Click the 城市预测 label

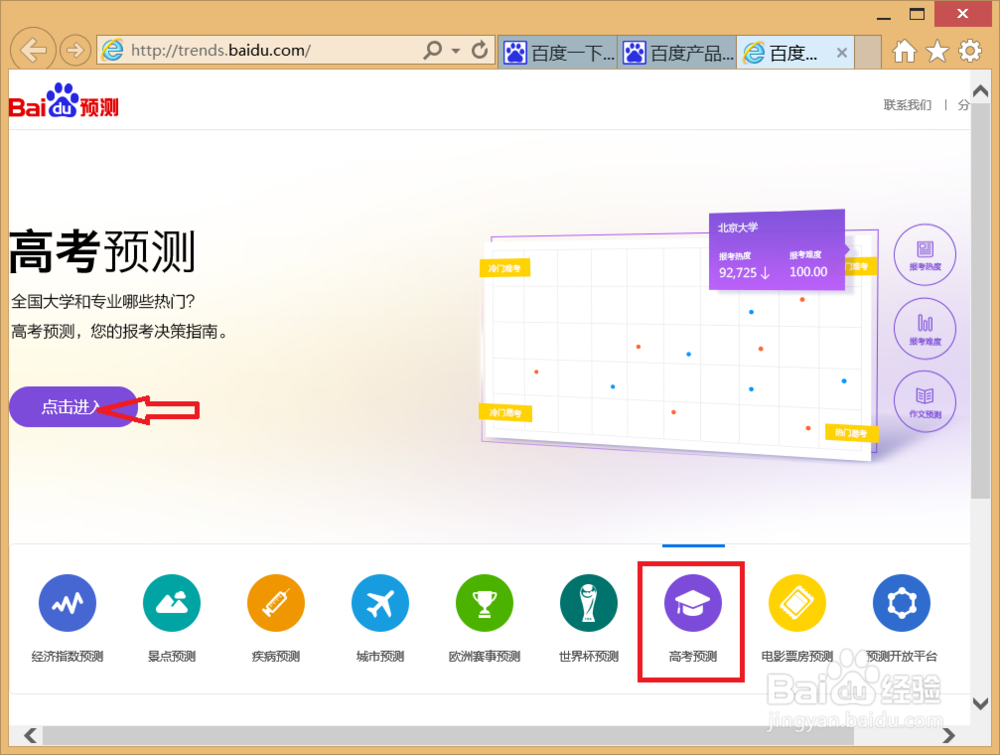[380, 656]
